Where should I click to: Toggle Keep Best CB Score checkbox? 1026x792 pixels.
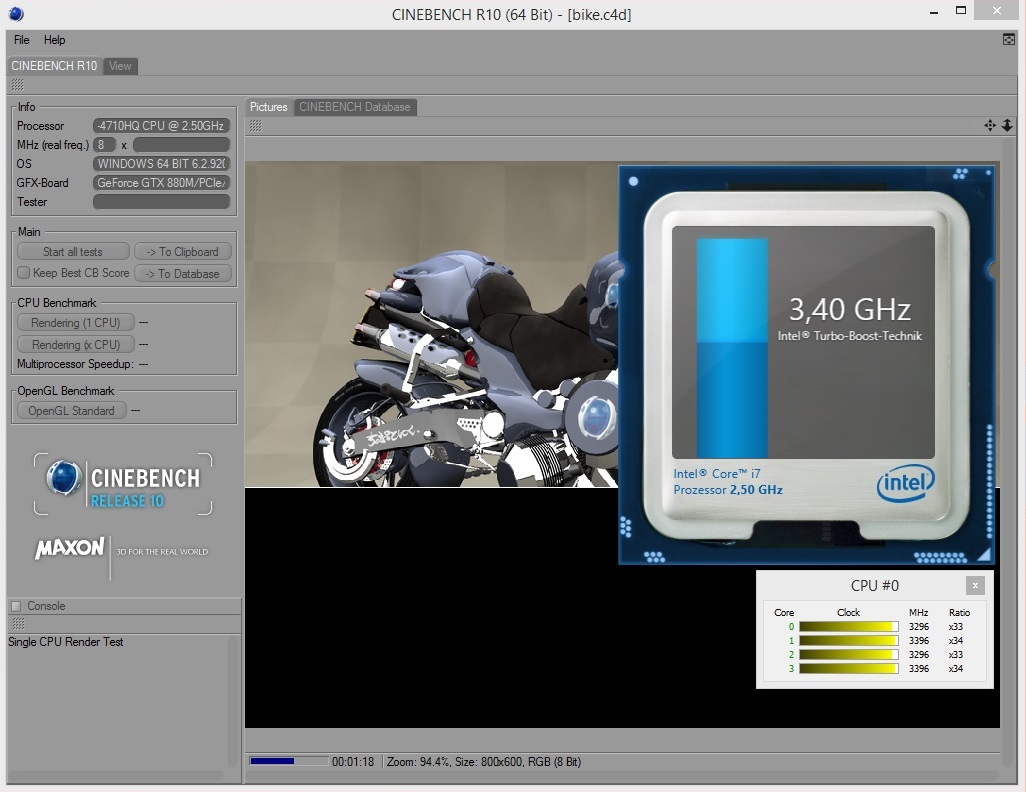point(24,272)
